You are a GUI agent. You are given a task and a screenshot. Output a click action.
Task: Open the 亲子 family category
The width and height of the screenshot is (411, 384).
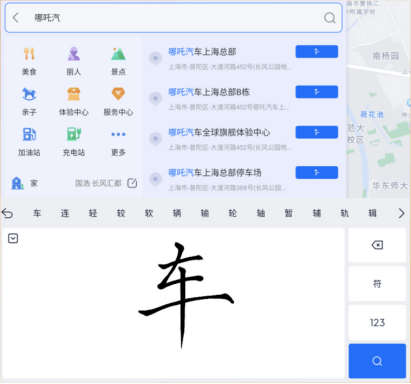pos(29,102)
